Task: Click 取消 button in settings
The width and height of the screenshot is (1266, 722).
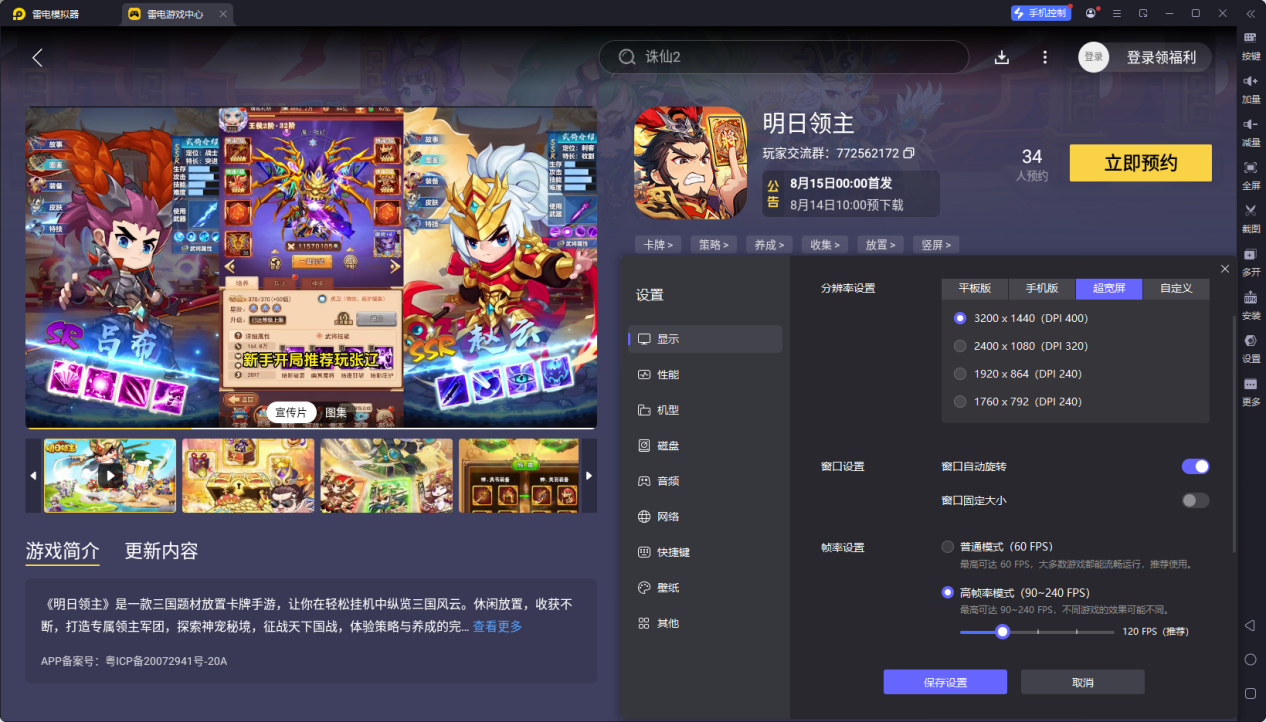Action: (1082, 682)
